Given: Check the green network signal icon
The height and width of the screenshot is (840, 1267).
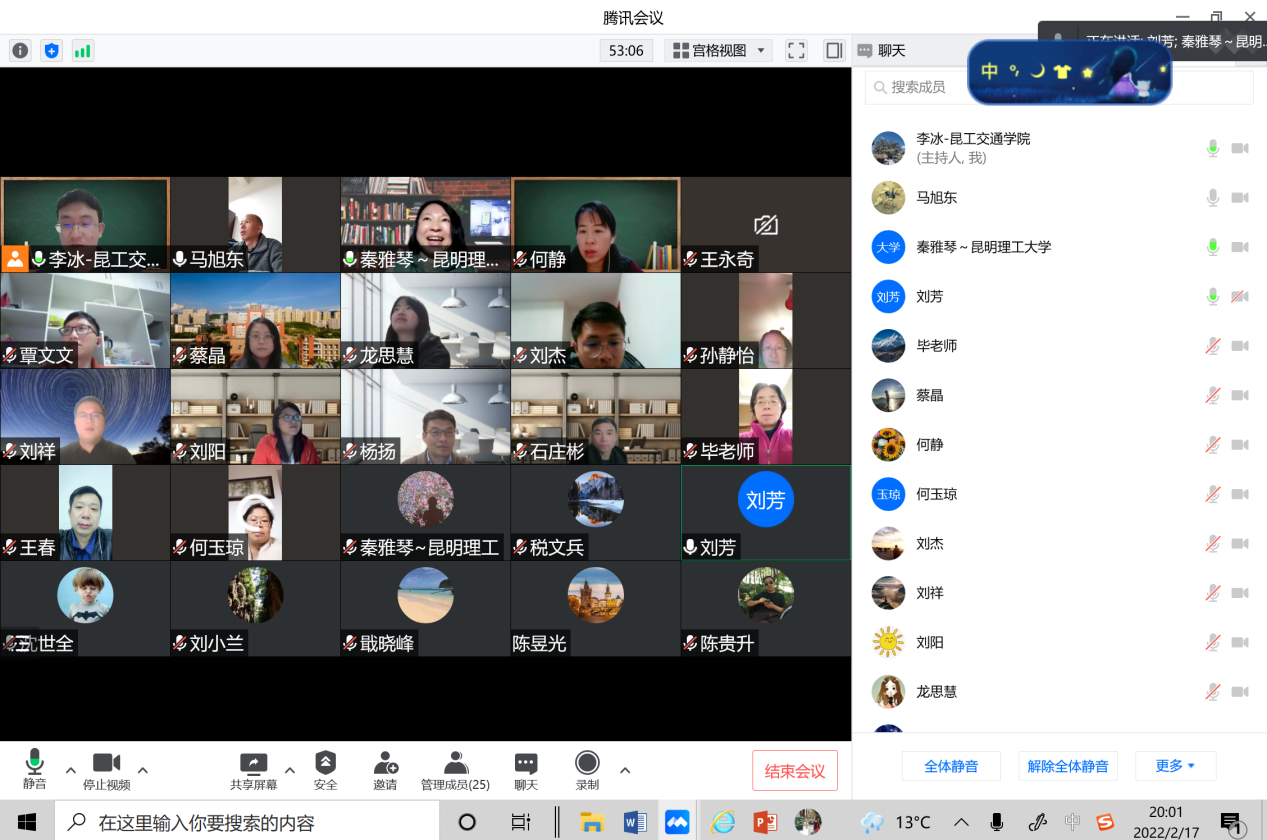Looking at the screenshot, I should point(82,50).
